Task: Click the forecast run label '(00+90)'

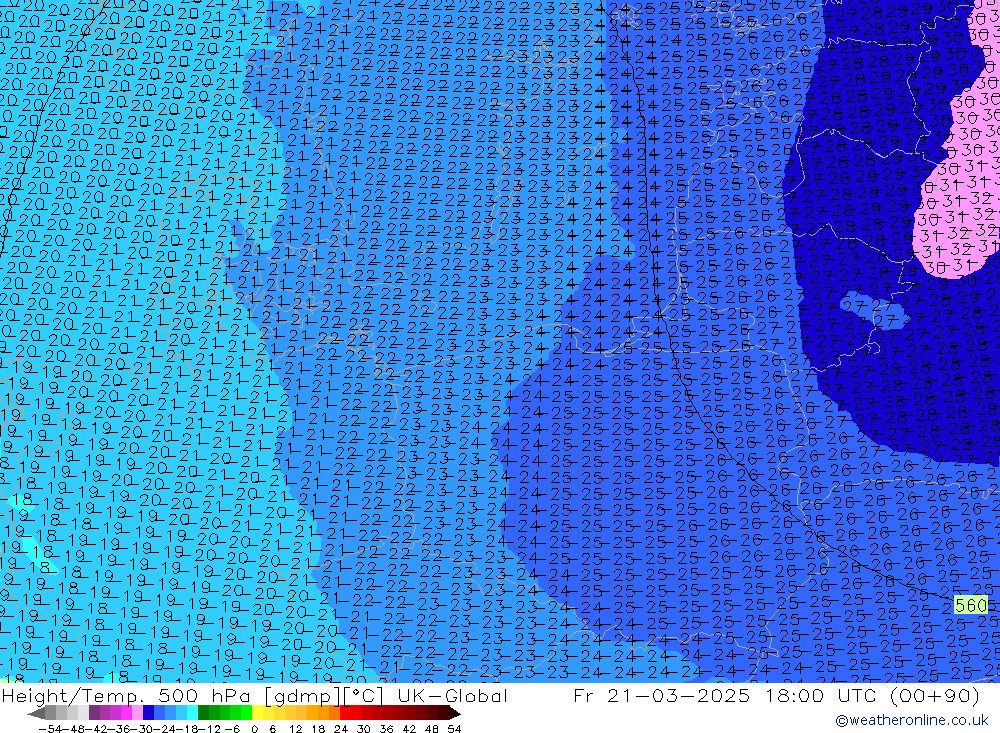Action: tap(933, 696)
